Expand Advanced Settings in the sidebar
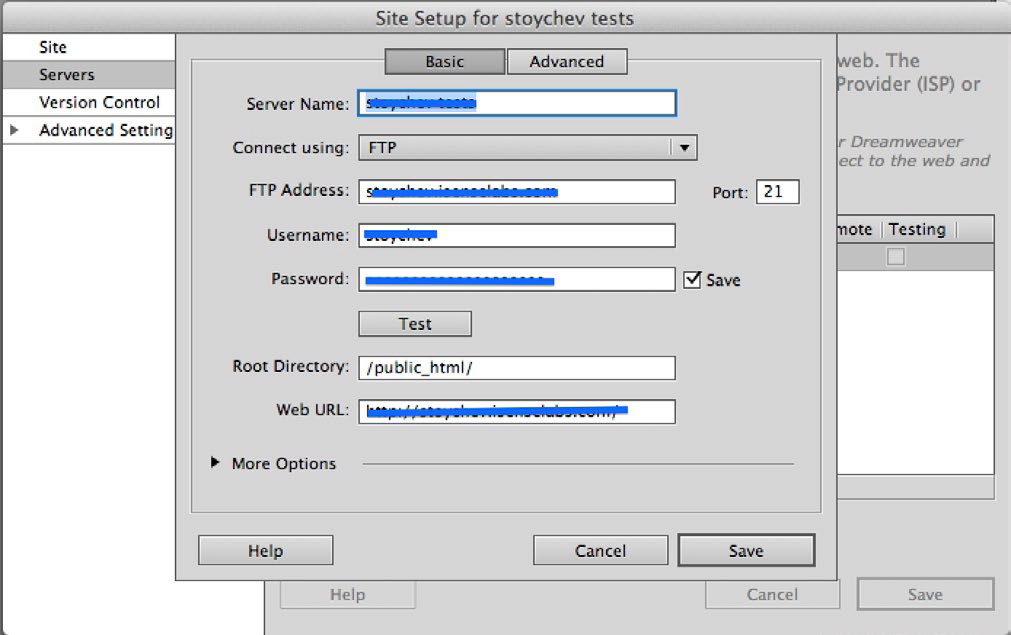 click(14, 130)
